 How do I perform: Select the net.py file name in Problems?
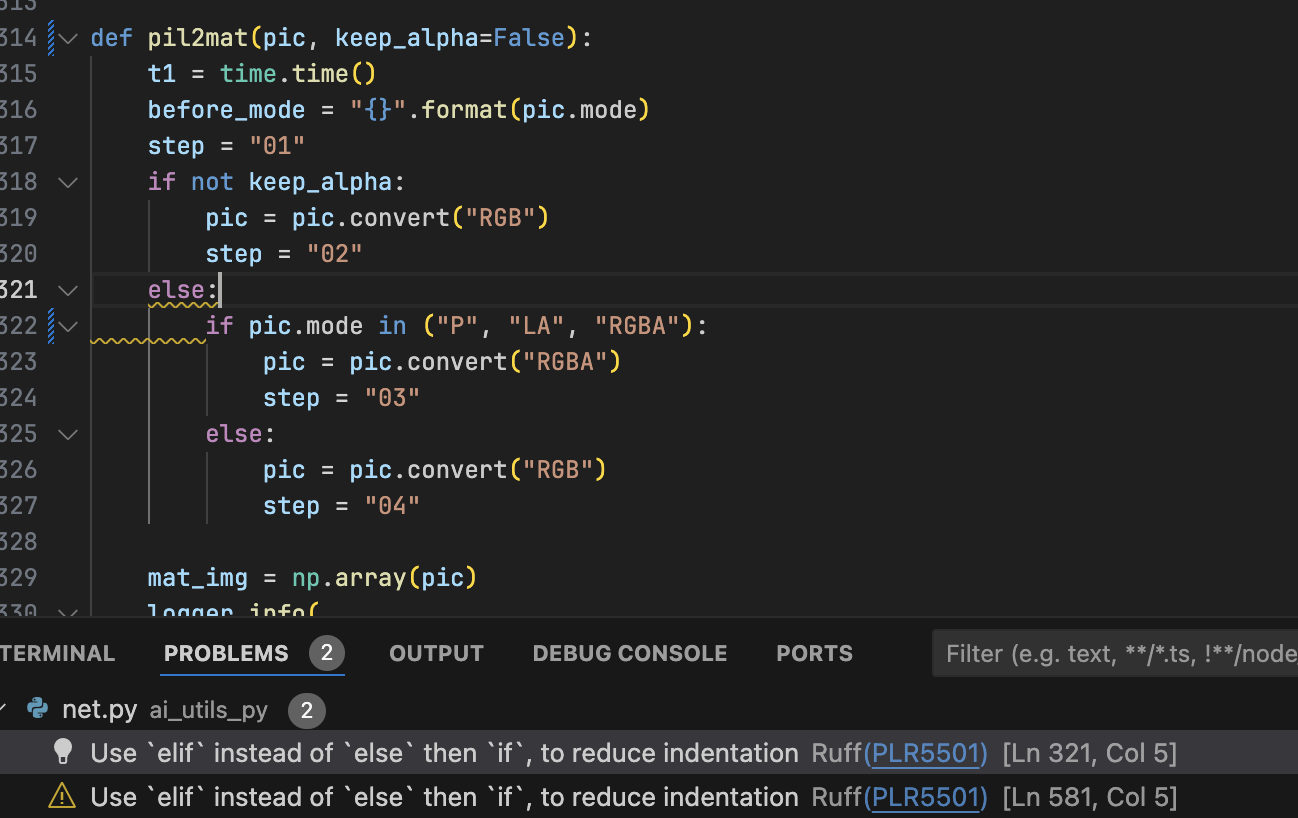(99, 710)
